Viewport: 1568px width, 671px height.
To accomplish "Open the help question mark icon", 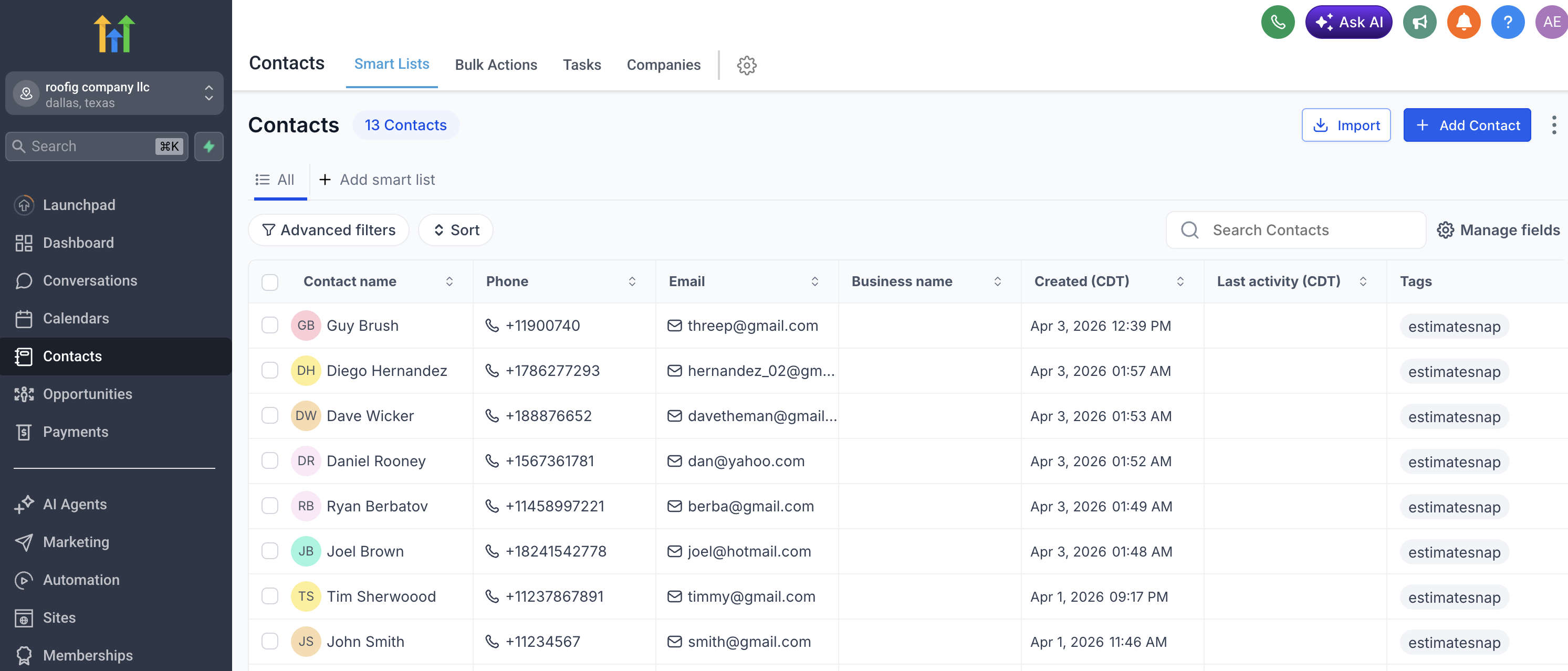I will click(1508, 22).
